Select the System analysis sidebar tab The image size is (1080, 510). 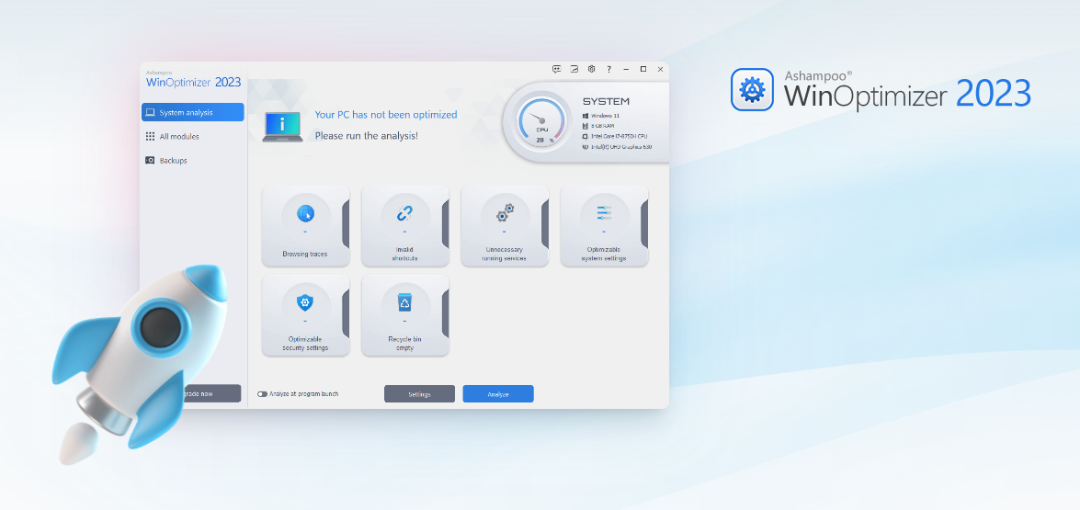(193, 112)
